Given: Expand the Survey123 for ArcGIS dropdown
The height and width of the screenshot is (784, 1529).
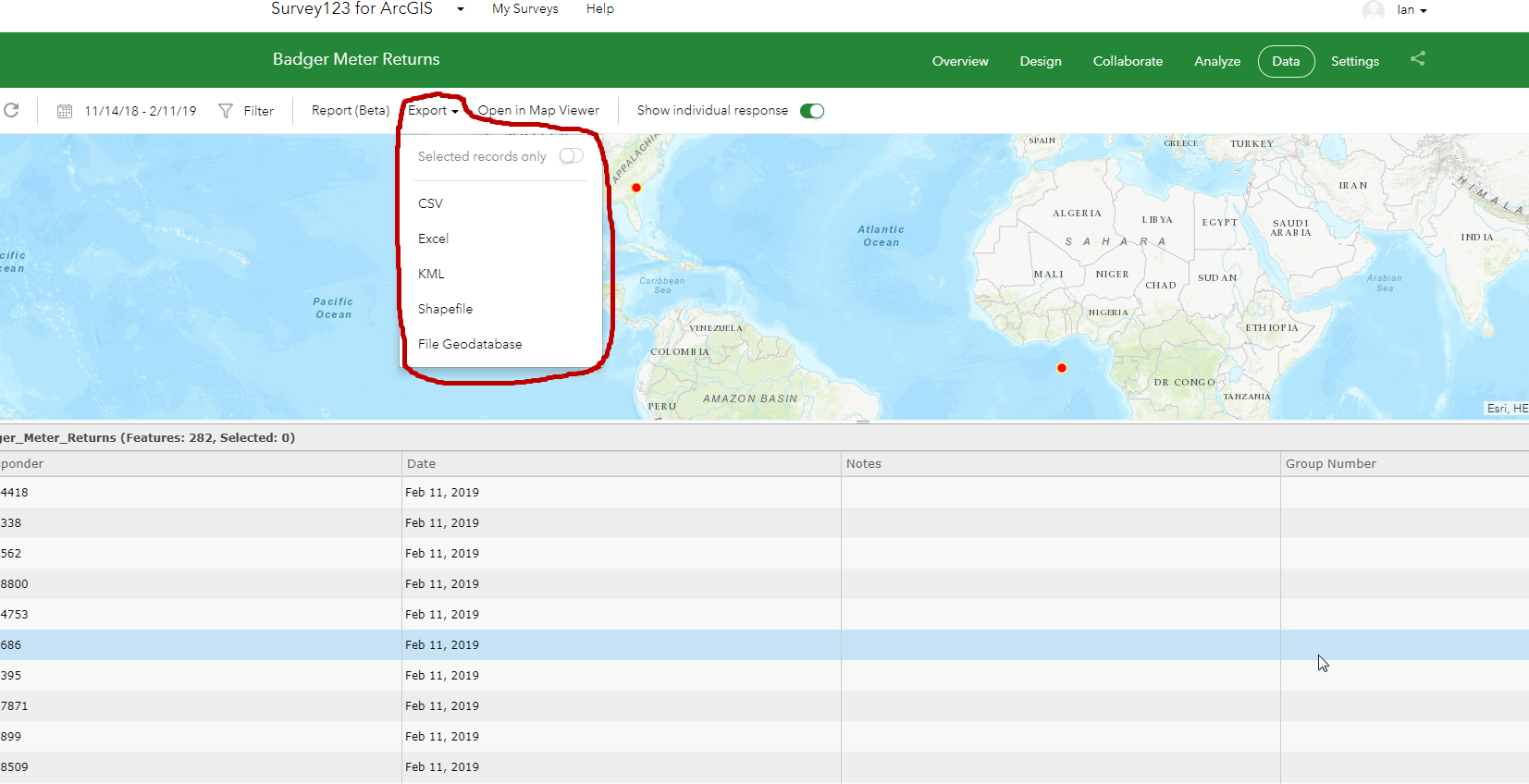Looking at the screenshot, I should click(x=461, y=9).
